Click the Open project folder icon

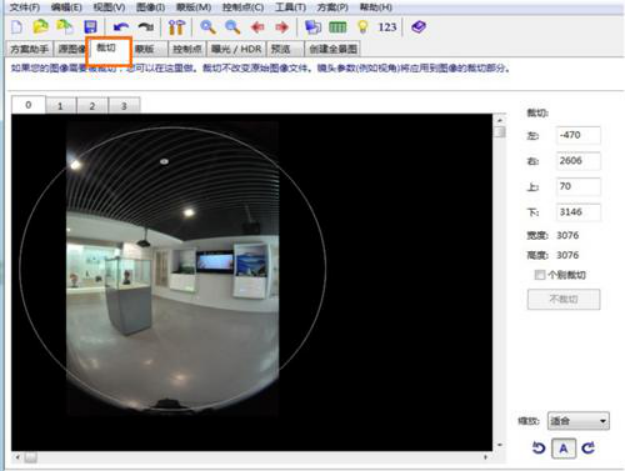click(x=40, y=27)
